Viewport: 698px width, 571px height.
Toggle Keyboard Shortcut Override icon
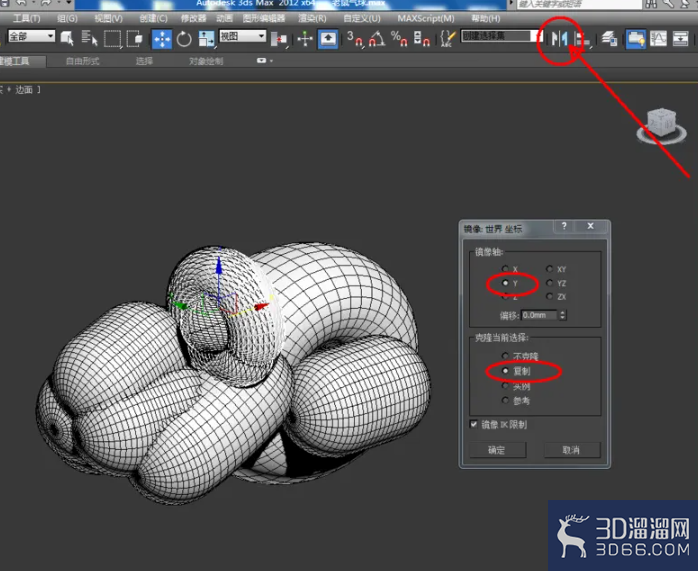(x=328, y=39)
